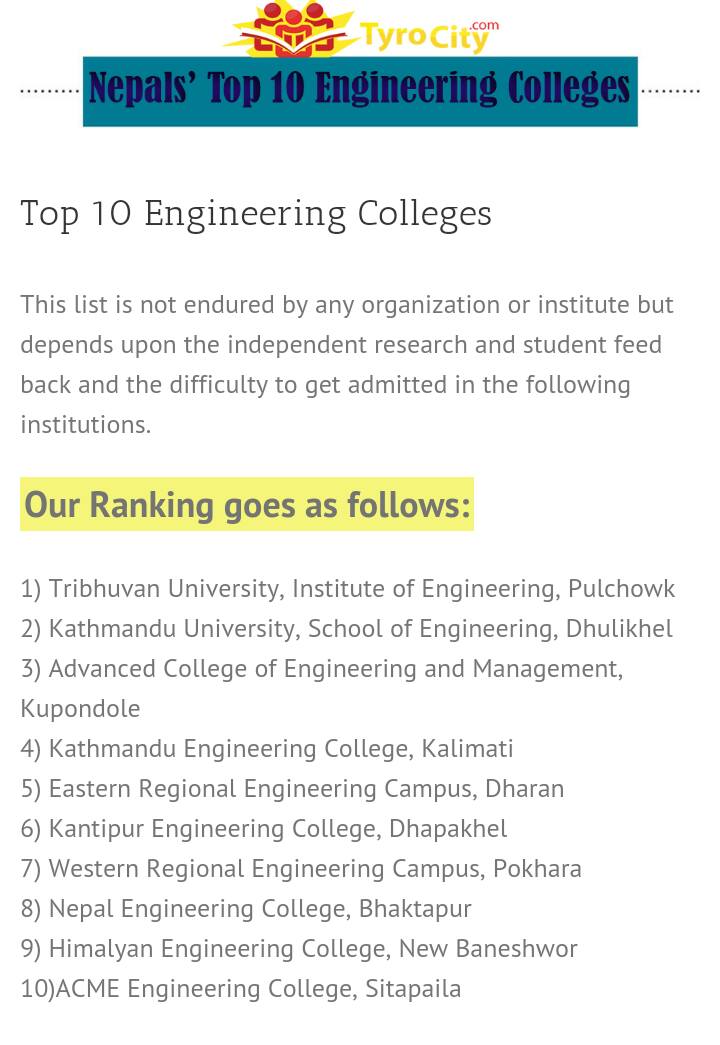Screen dimensions: 720x1045
Task: Select Advanced College of Engineering and Management entry
Action: 322,688
